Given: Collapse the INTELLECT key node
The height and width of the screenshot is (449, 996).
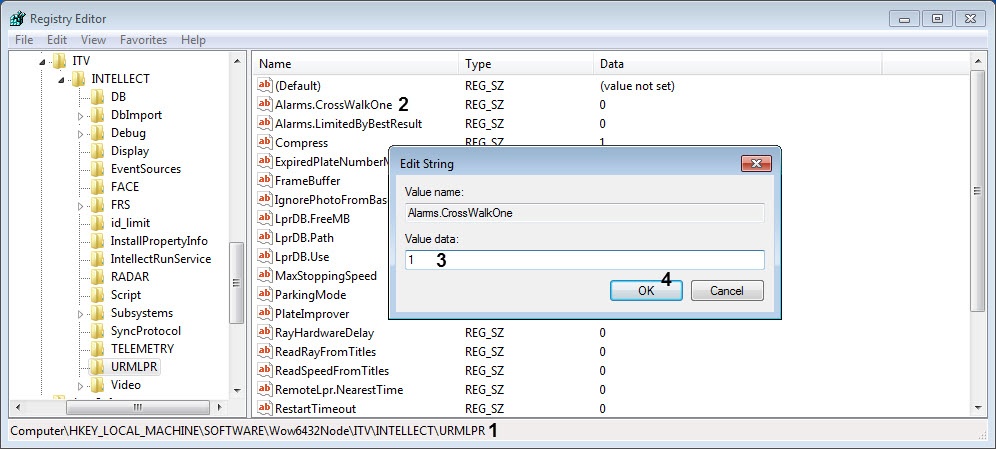Looking at the screenshot, I should click(62, 80).
